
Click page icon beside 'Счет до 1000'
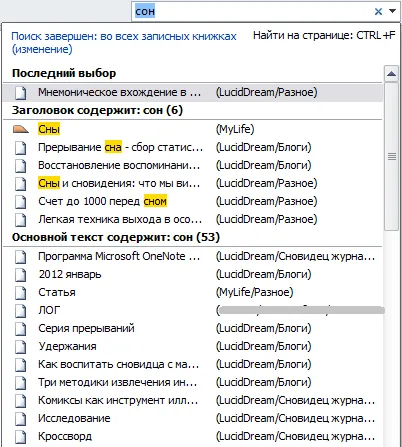[x=21, y=201]
